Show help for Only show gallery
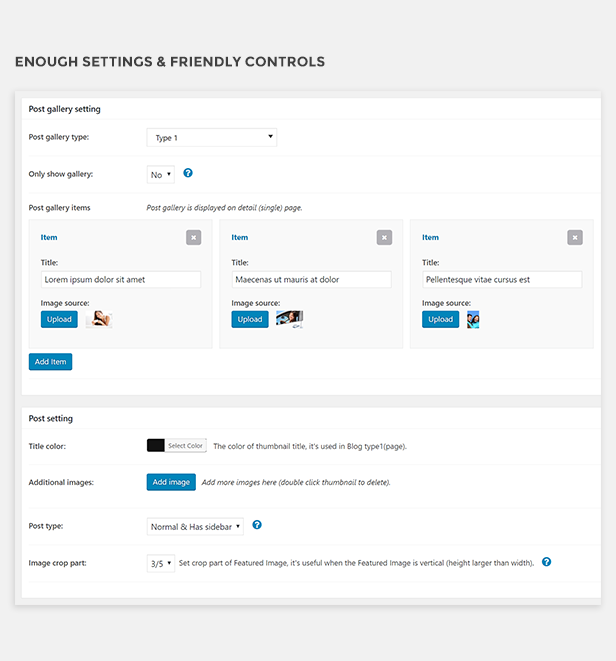The width and height of the screenshot is (616, 661). (188, 173)
